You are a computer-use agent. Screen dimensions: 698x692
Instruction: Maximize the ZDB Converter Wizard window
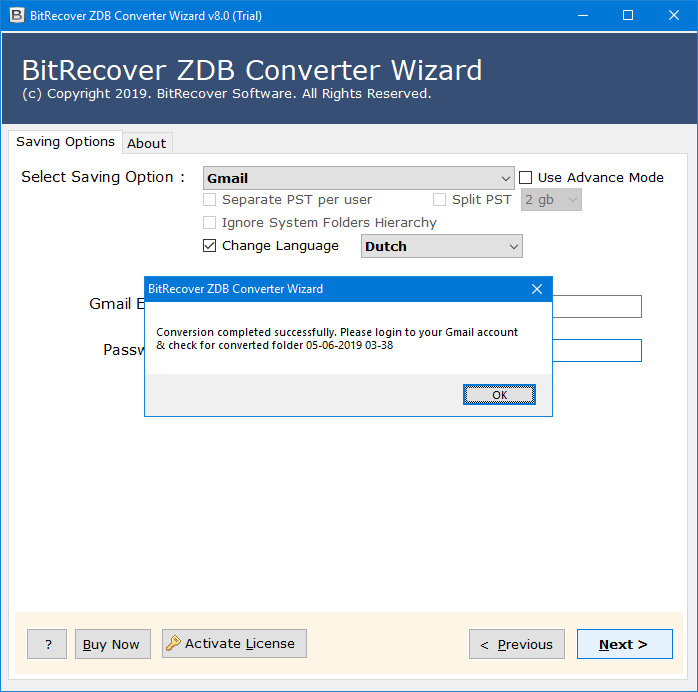click(x=628, y=16)
